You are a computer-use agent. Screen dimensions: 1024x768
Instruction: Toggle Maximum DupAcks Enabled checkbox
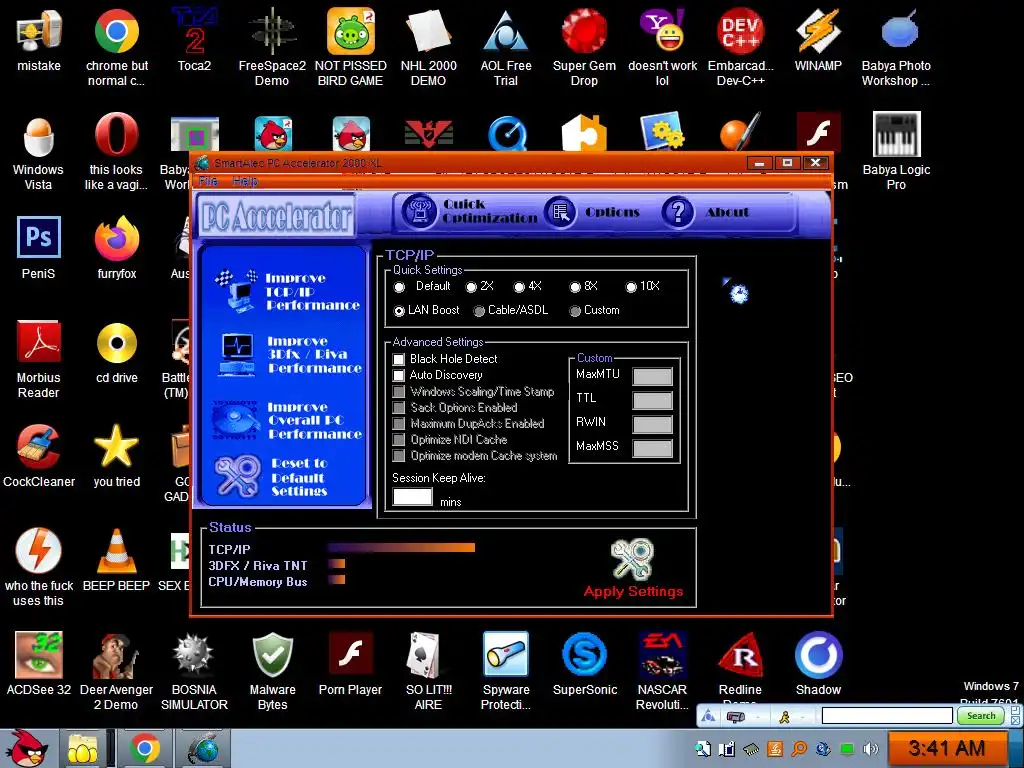pos(398,423)
